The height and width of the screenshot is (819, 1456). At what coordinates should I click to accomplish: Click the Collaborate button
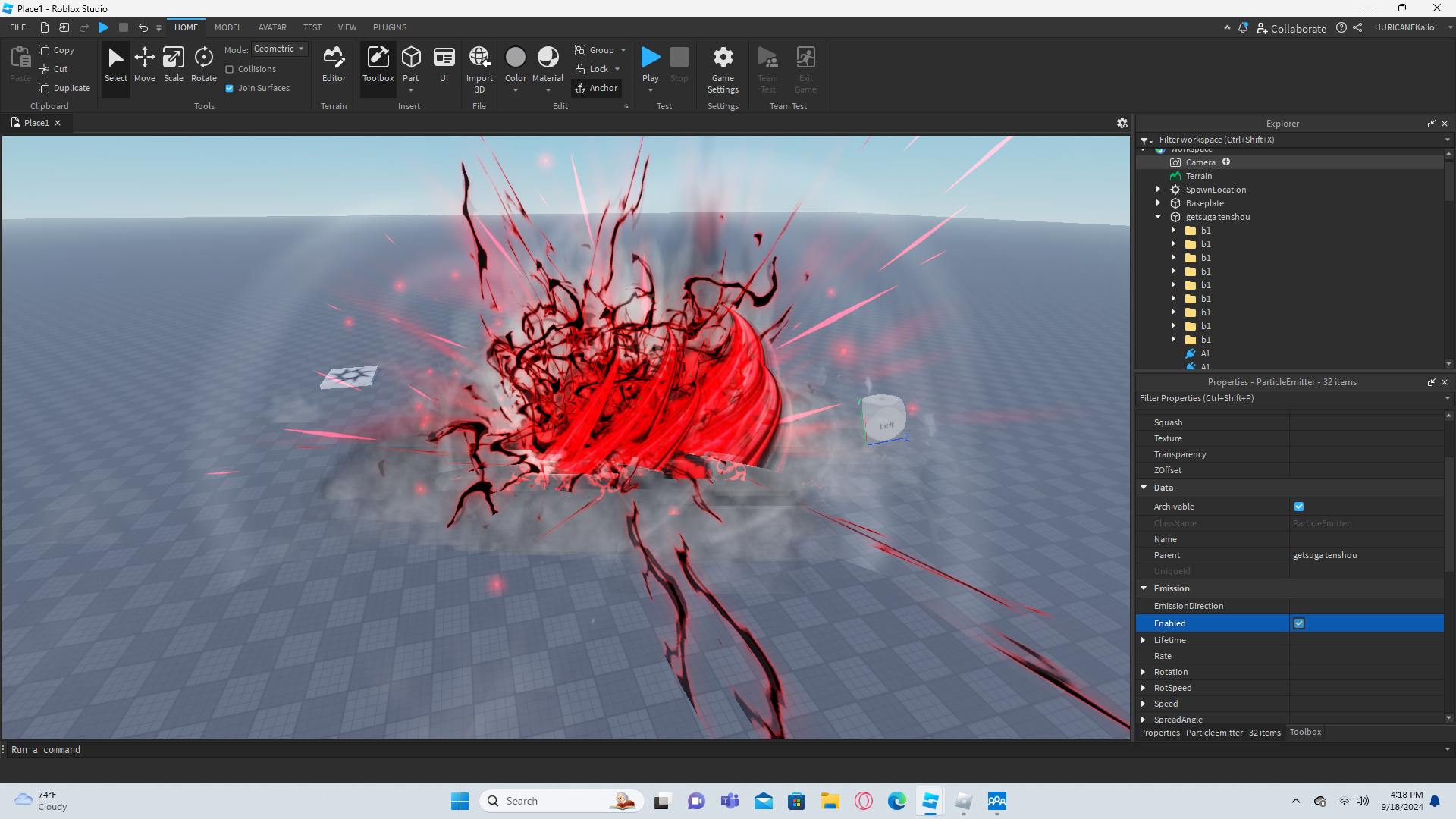coord(1291,28)
